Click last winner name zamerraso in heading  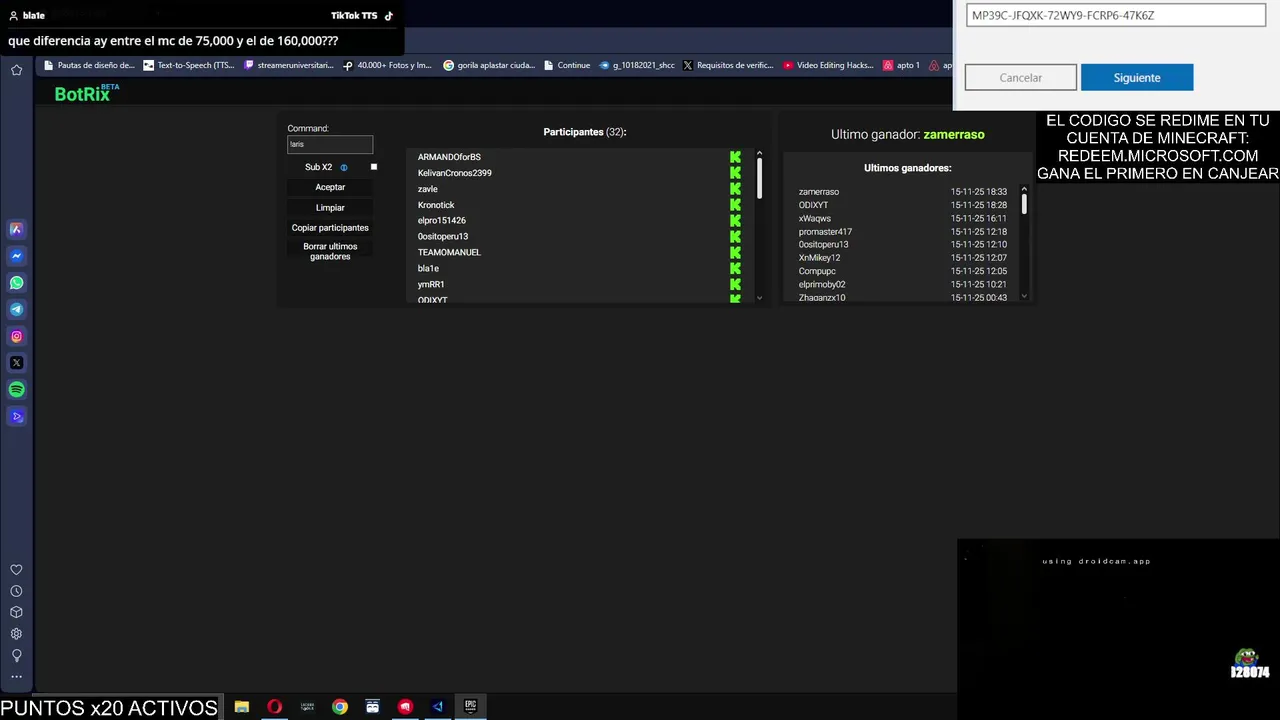tap(954, 134)
